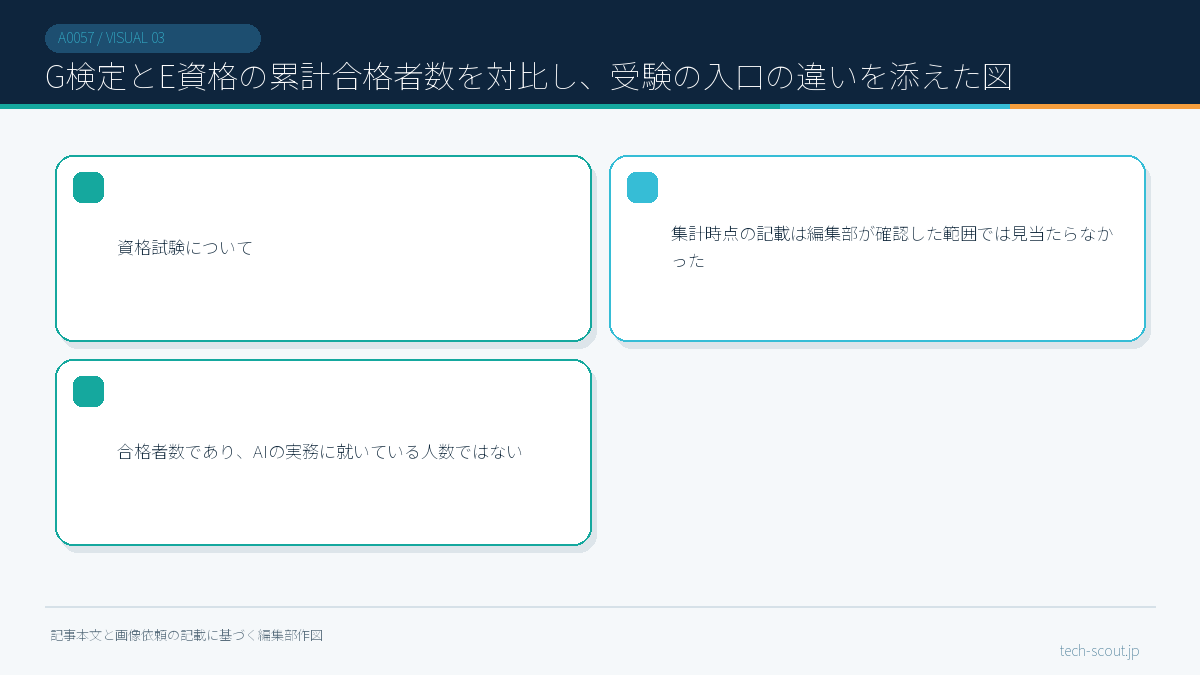Select the text starting 合格者数であり、AIの実務に

click(x=320, y=452)
